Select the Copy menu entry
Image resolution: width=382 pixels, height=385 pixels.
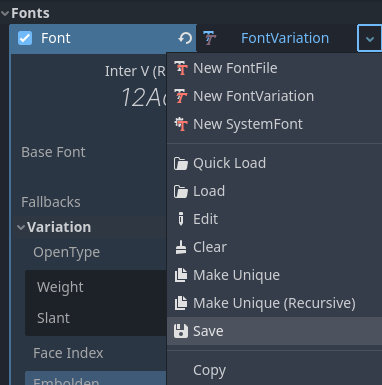tap(274, 370)
